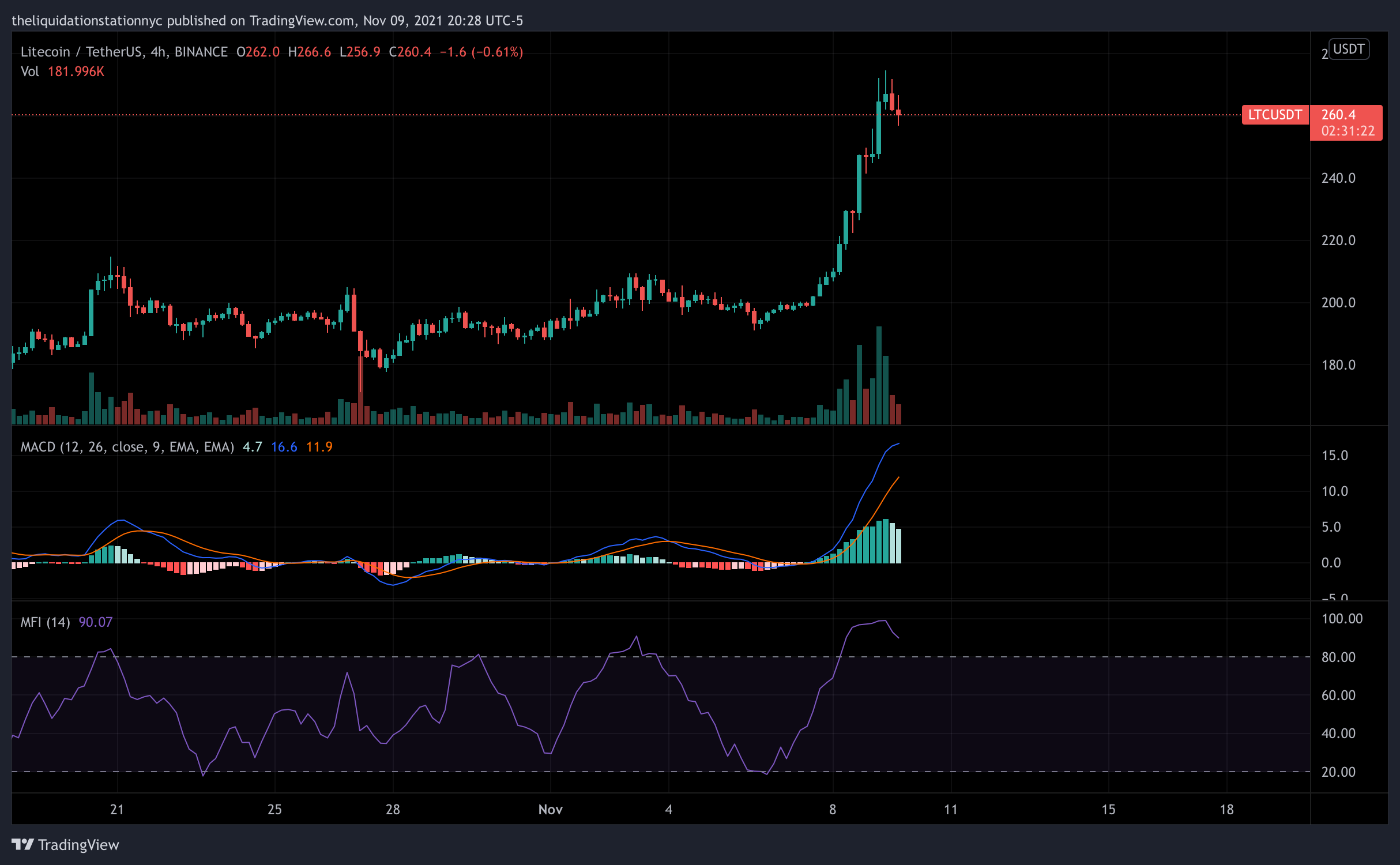Click the blue MACD value 16.6
This screenshot has width=1400, height=865.
[284, 447]
